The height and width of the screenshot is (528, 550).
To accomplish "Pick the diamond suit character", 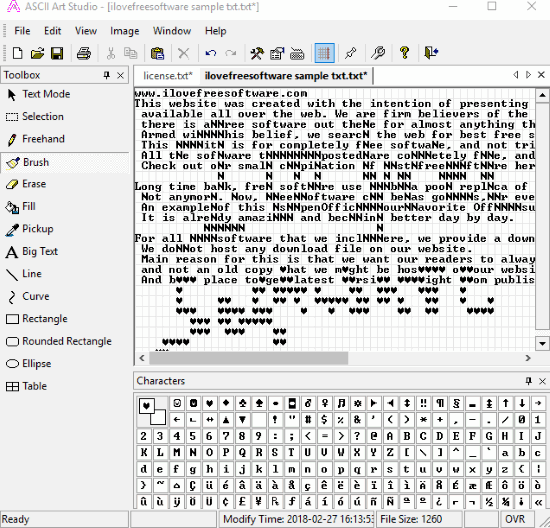I will click(x=226, y=403).
